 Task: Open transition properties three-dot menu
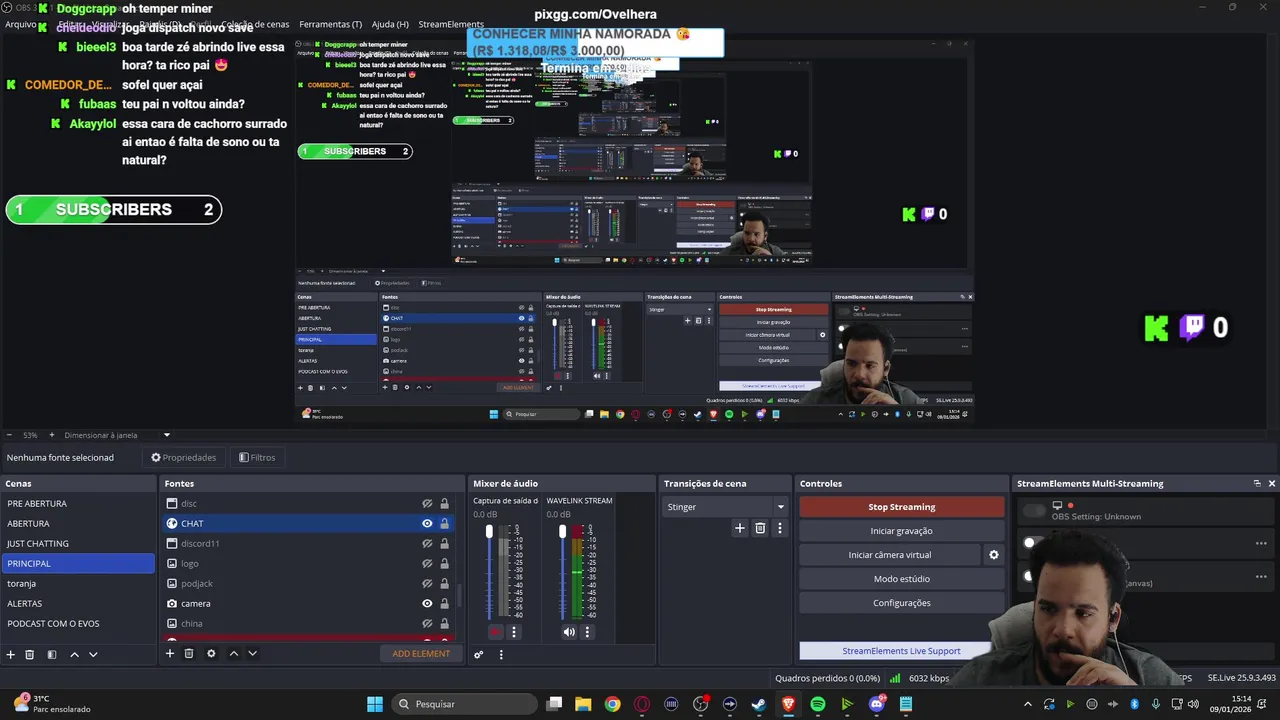[x=780, y=528]
